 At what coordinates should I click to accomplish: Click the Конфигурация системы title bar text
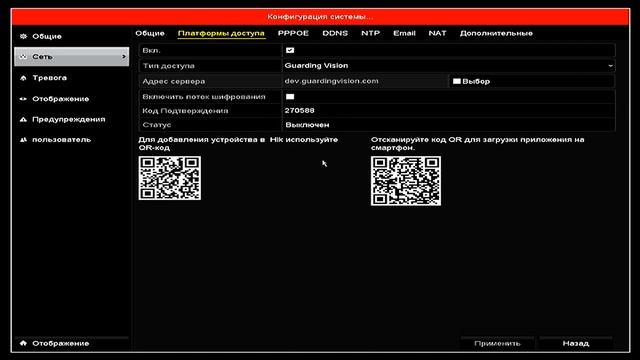click(x=320, y=17)
